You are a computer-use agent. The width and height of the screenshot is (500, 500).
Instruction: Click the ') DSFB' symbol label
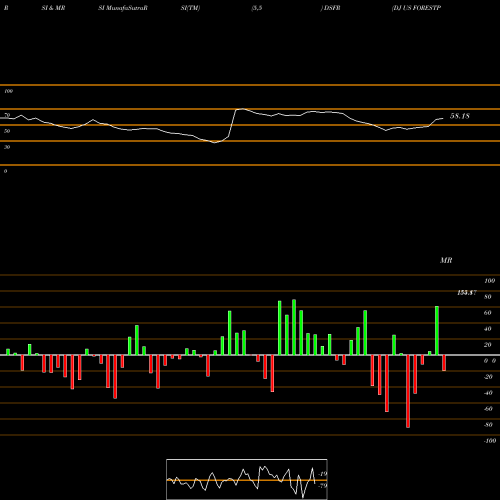331,8
